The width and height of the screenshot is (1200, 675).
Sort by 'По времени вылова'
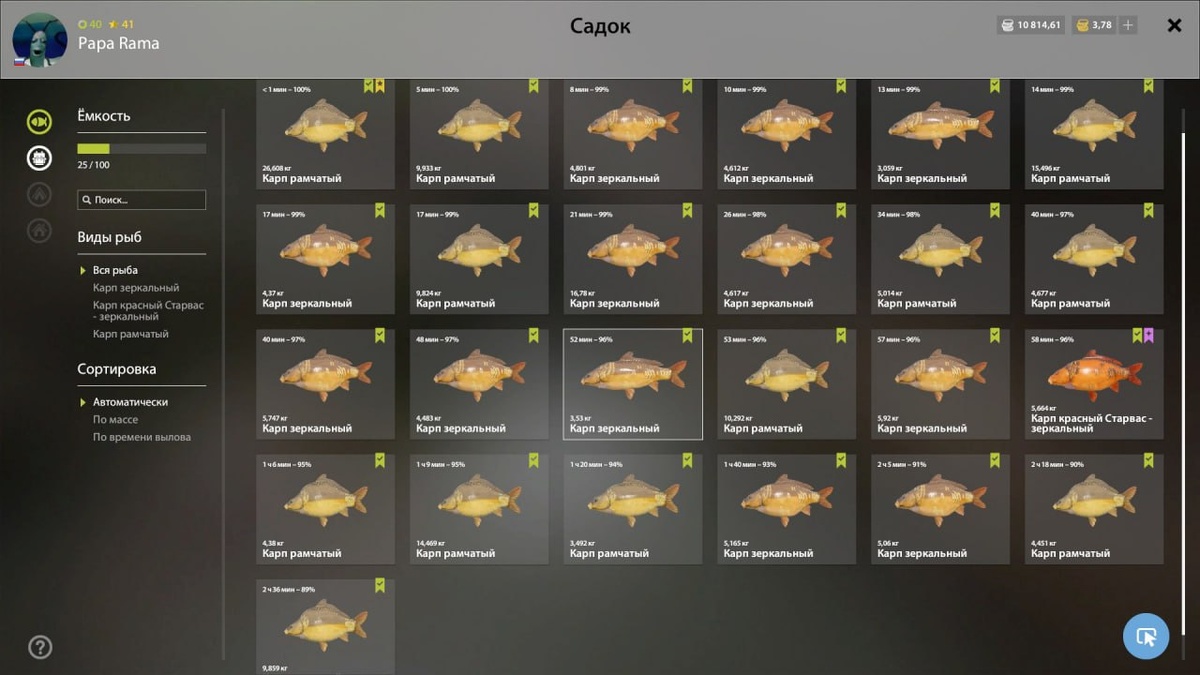tap(142, 437)
